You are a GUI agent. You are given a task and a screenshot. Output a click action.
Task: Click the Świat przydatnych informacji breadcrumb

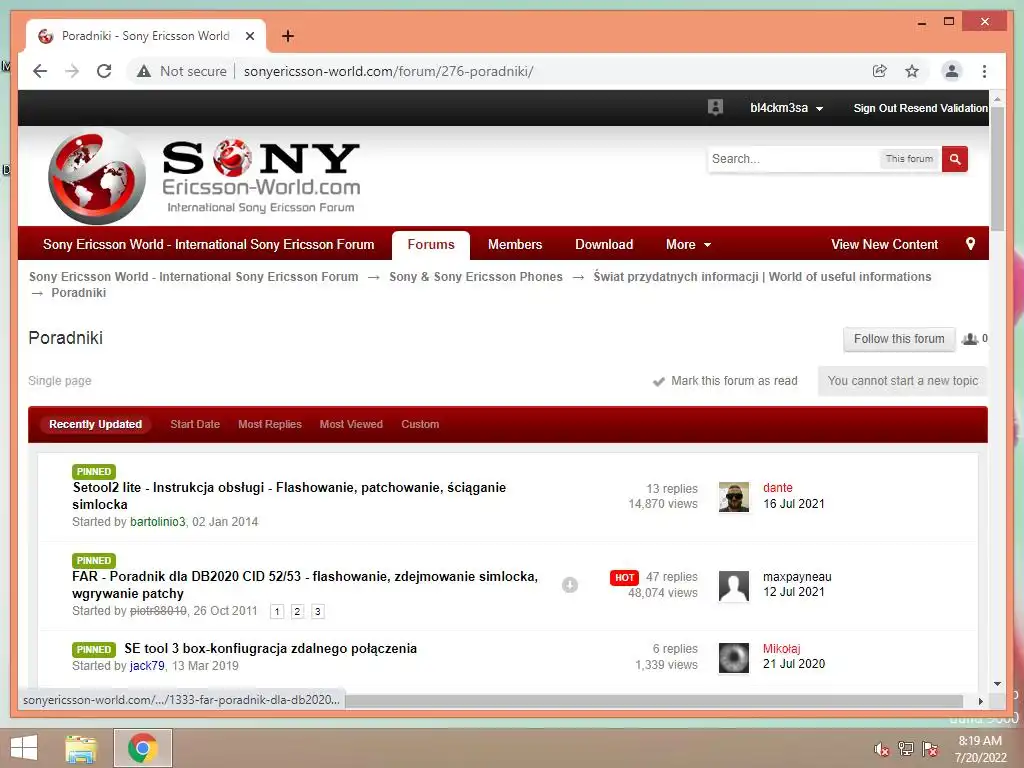pos(762,277)
